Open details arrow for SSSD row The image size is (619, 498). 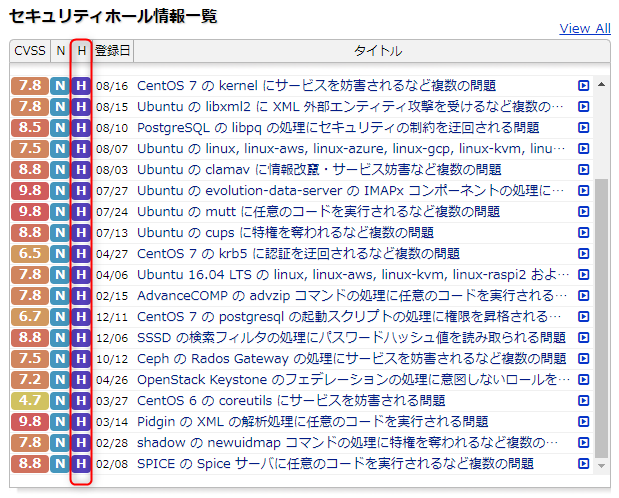(583, 338)
